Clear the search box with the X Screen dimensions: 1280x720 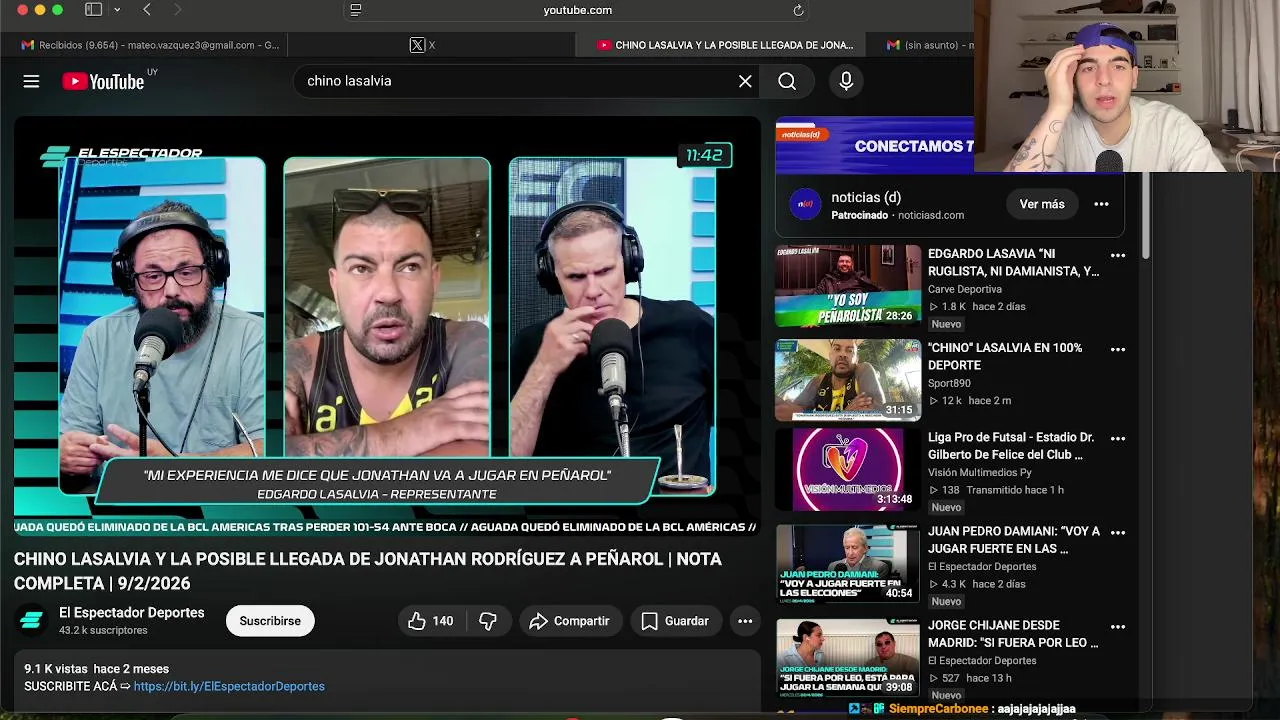coord(745,82)
